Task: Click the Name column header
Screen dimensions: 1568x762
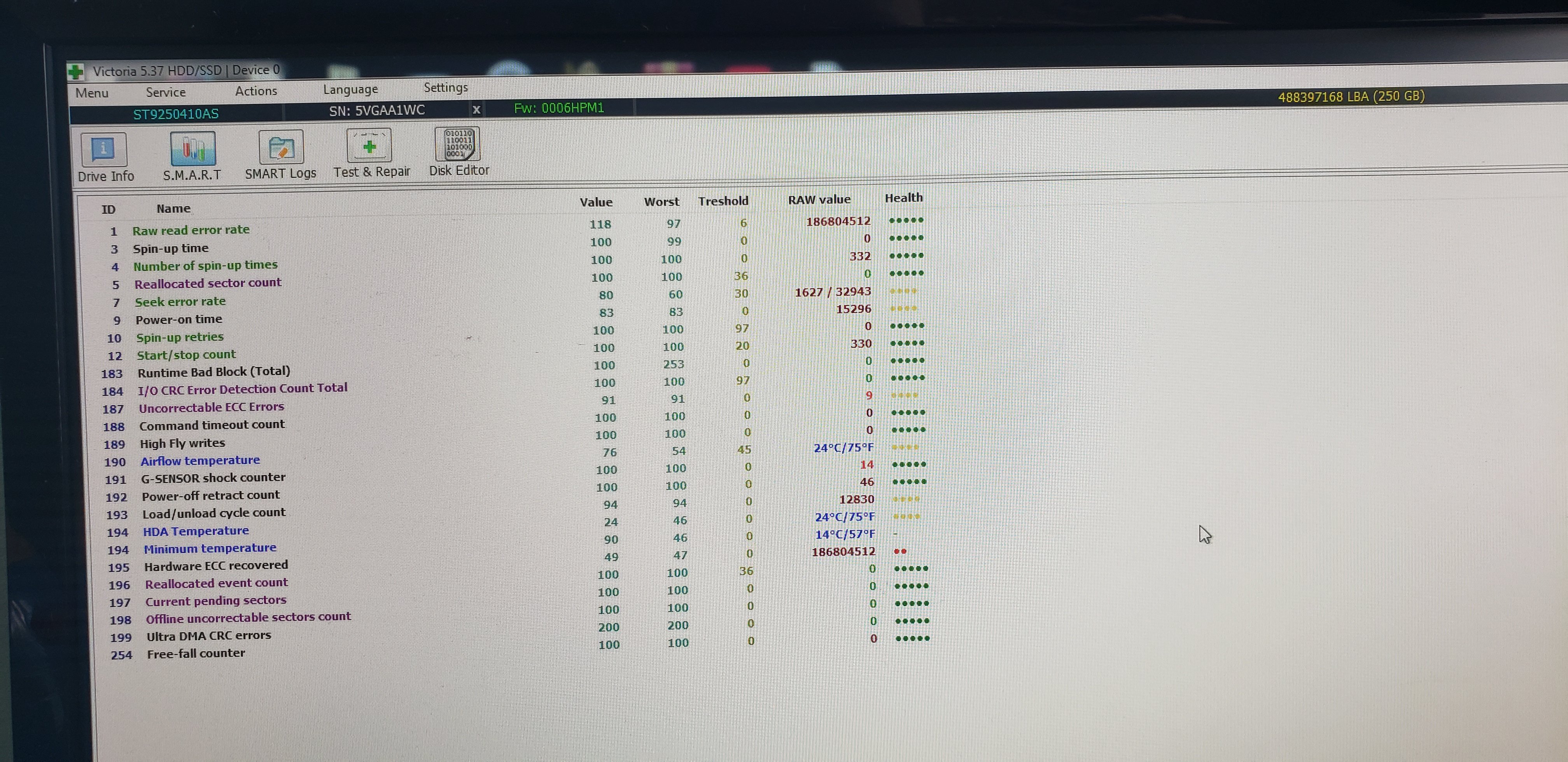Action: [x=173, y=208]
